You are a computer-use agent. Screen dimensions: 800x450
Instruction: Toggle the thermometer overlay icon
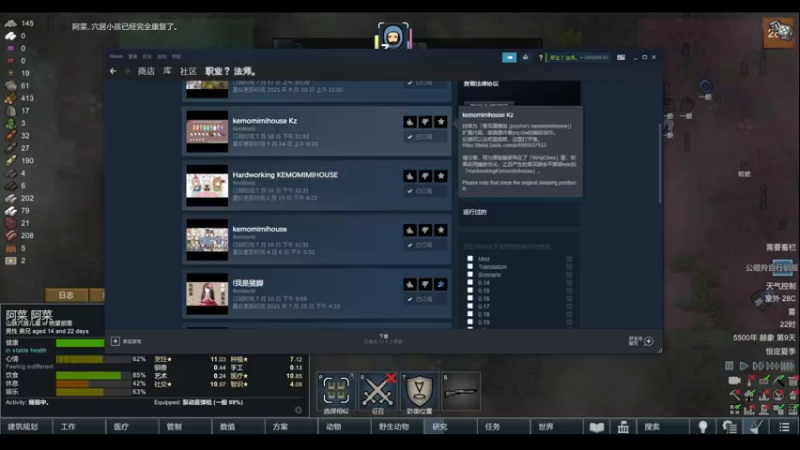750,381
